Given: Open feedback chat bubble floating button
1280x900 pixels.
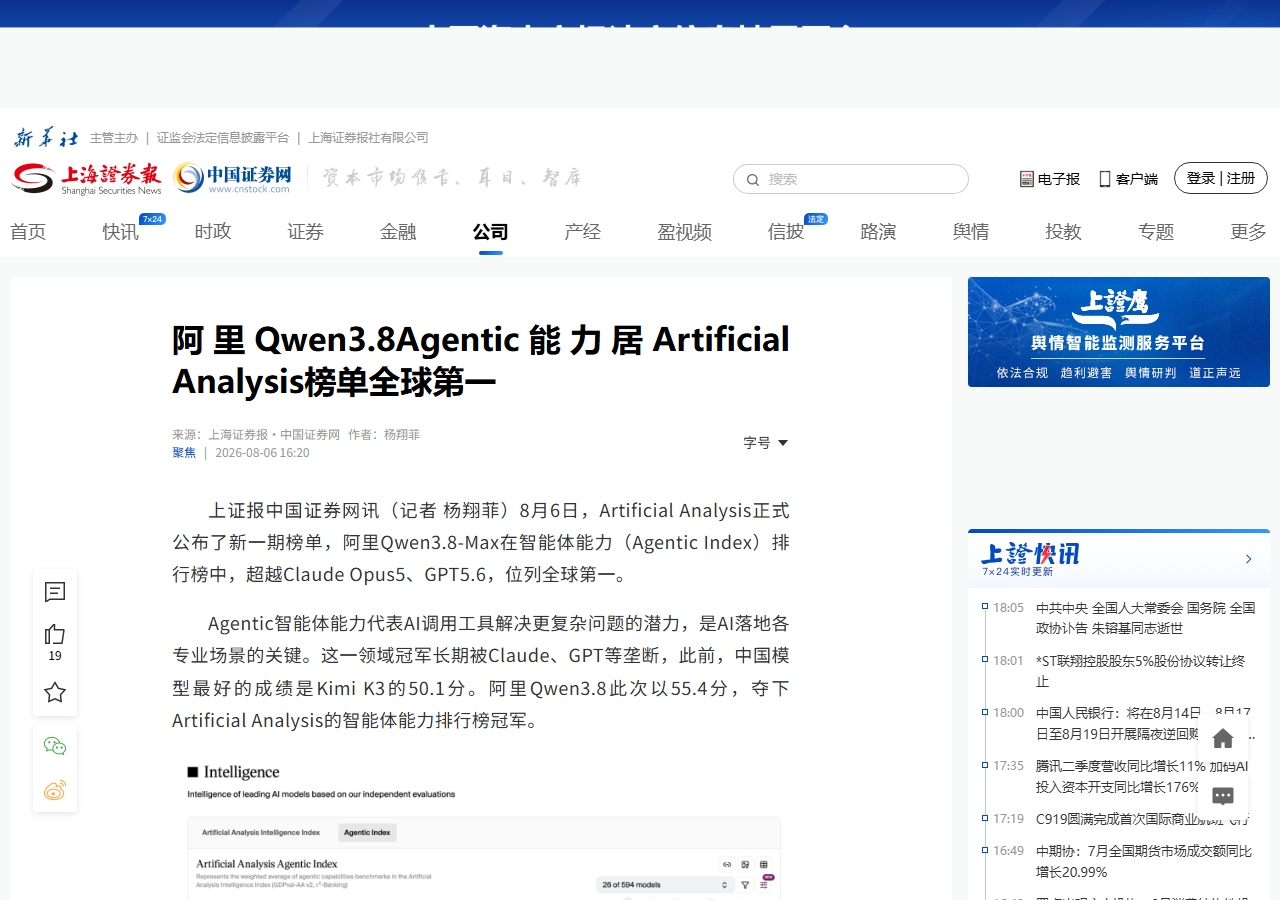Looking at the screenshot, I should tap(1223, 796).
